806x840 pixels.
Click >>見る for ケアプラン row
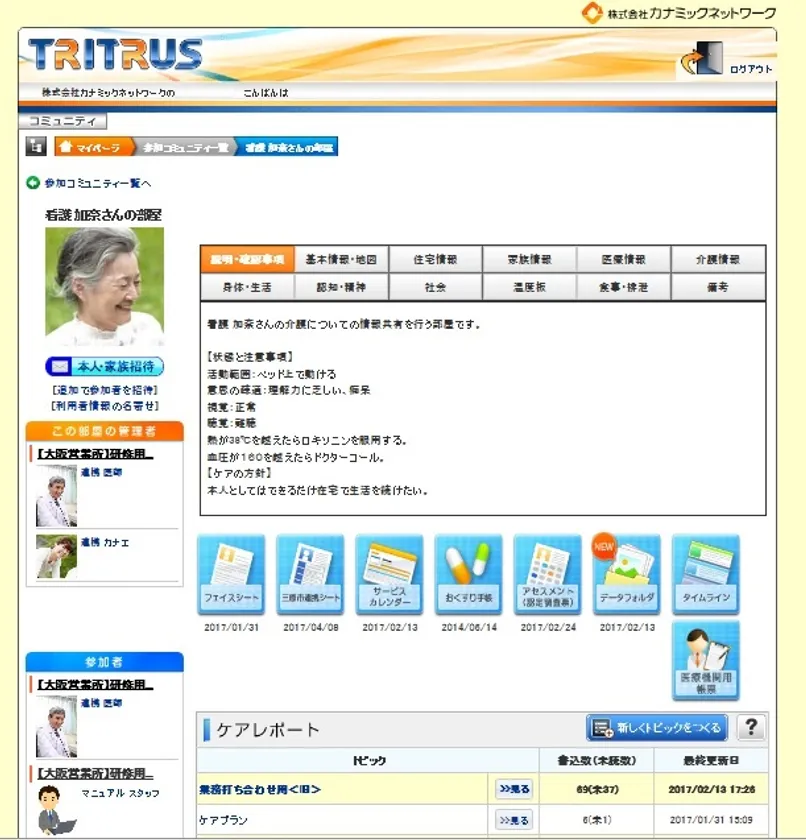[514, 820]
